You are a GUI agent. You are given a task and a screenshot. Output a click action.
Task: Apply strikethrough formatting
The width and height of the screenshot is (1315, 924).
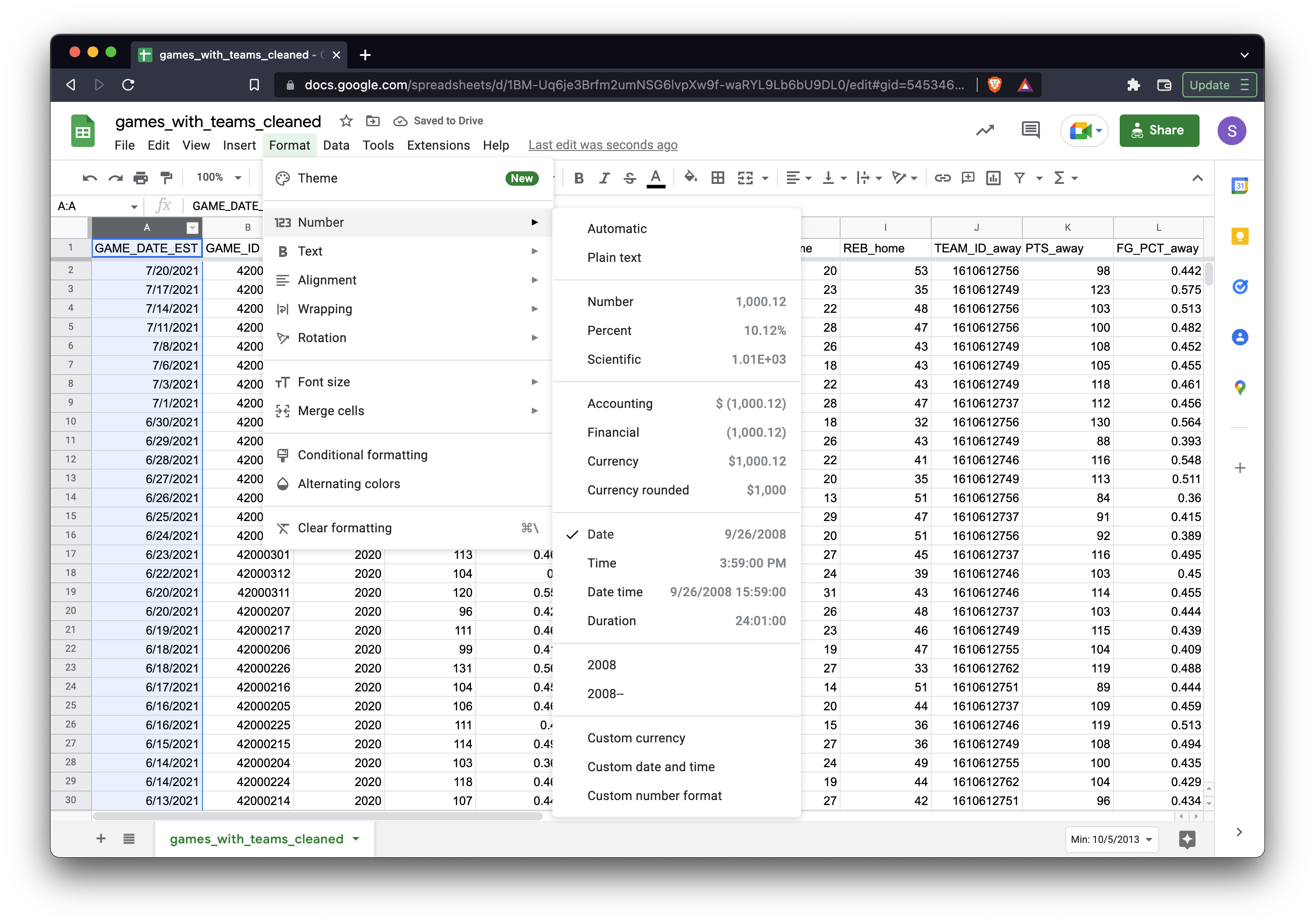point(629,178)
